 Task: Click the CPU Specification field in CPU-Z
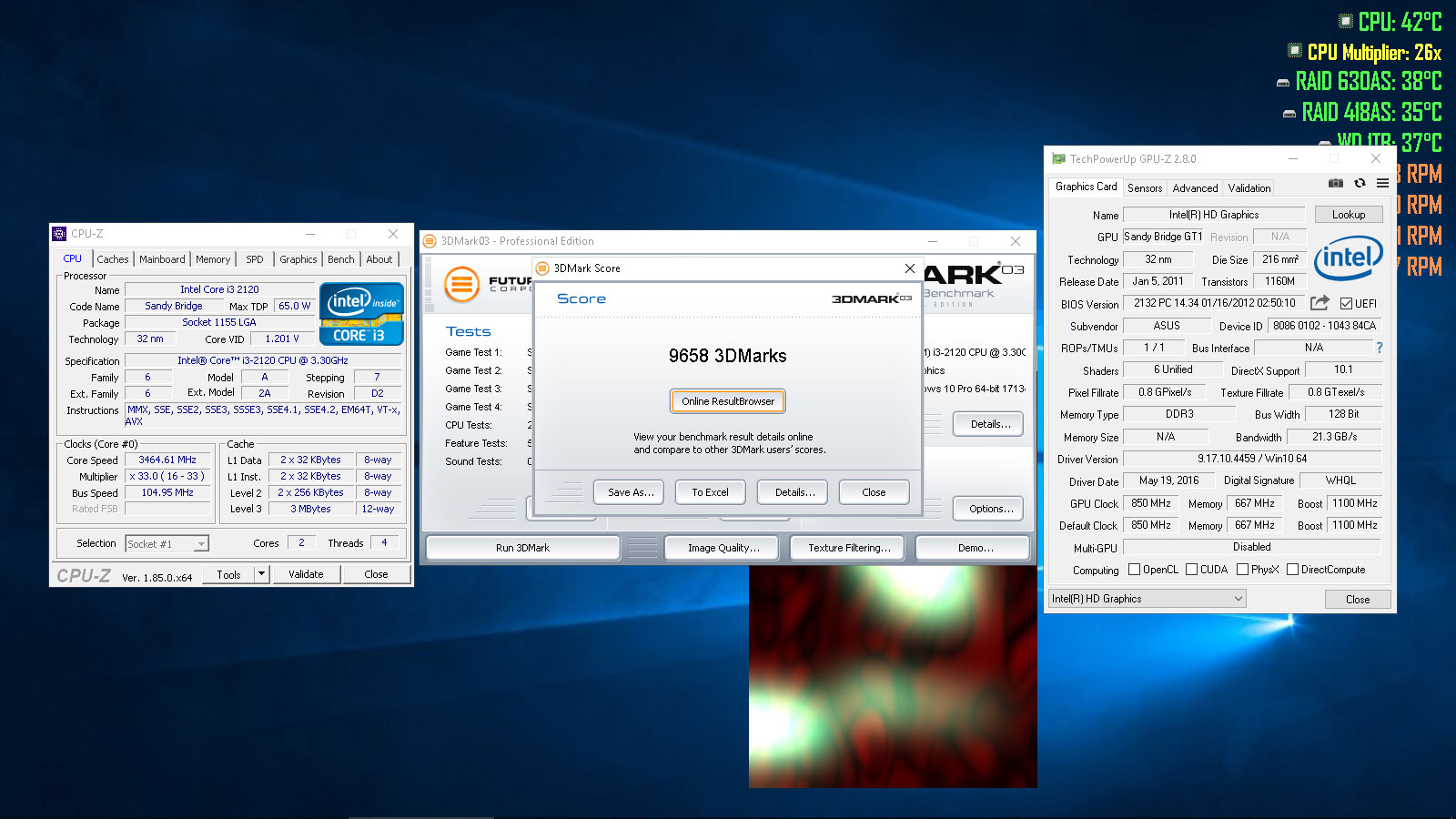263,360
